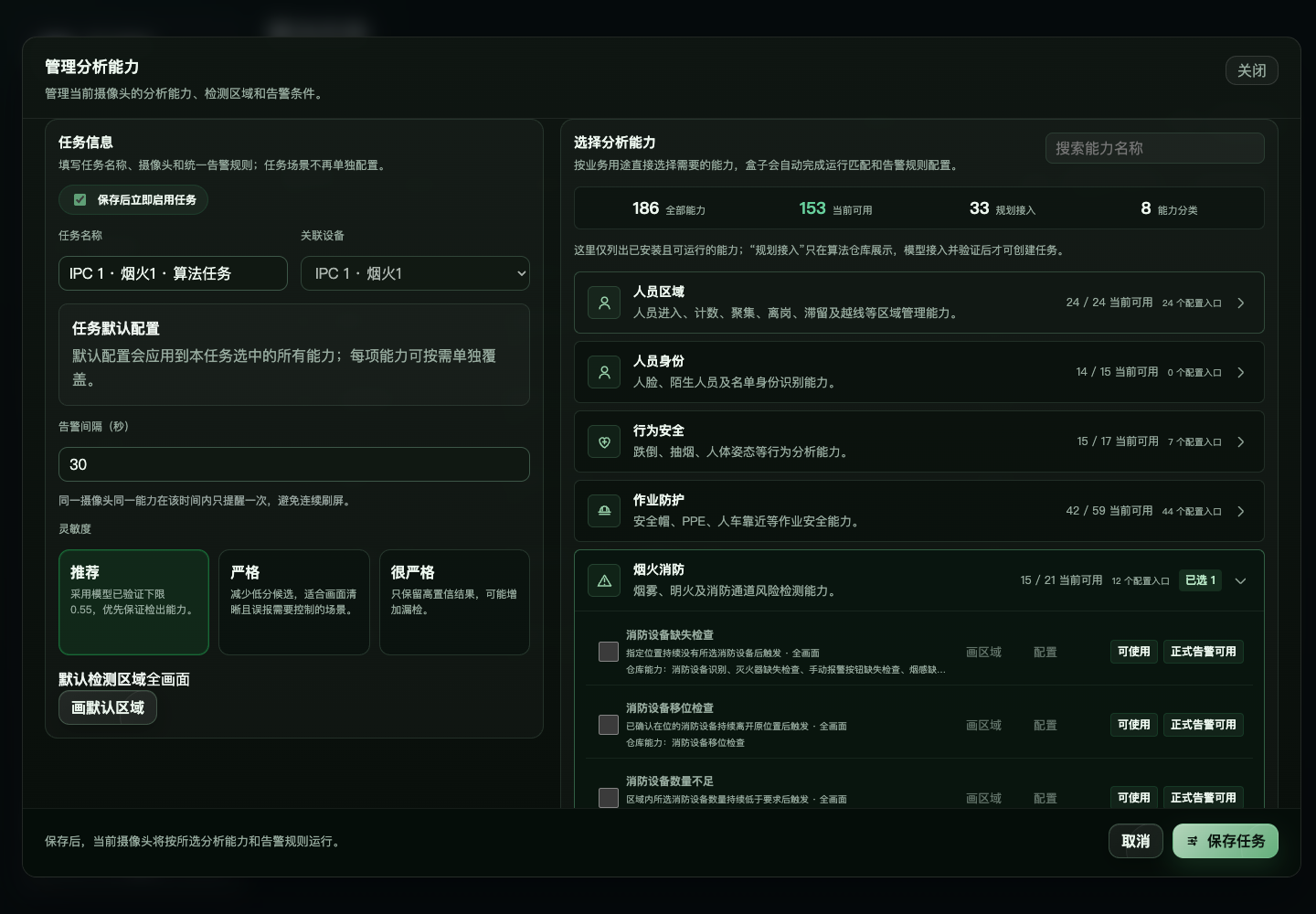
Task: Click the 管理分析能力 dialog title
Action: point(92,67)
